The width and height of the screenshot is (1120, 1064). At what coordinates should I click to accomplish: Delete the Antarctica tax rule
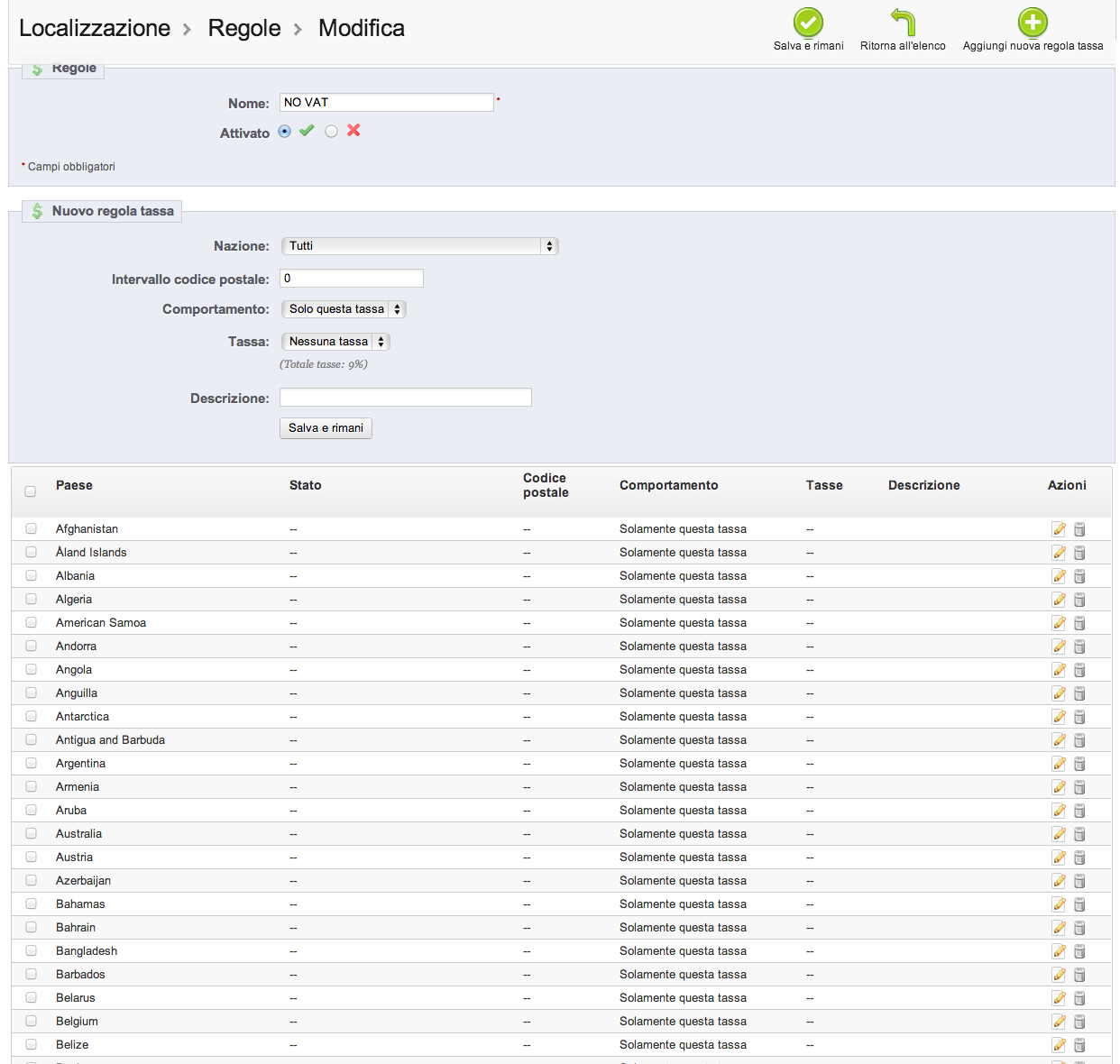[1079, 717]
